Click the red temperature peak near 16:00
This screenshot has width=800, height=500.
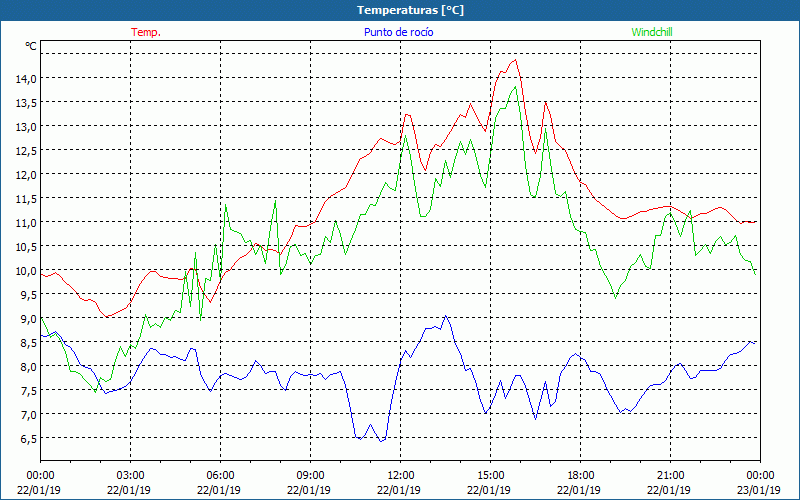click(x=515, y=60)
